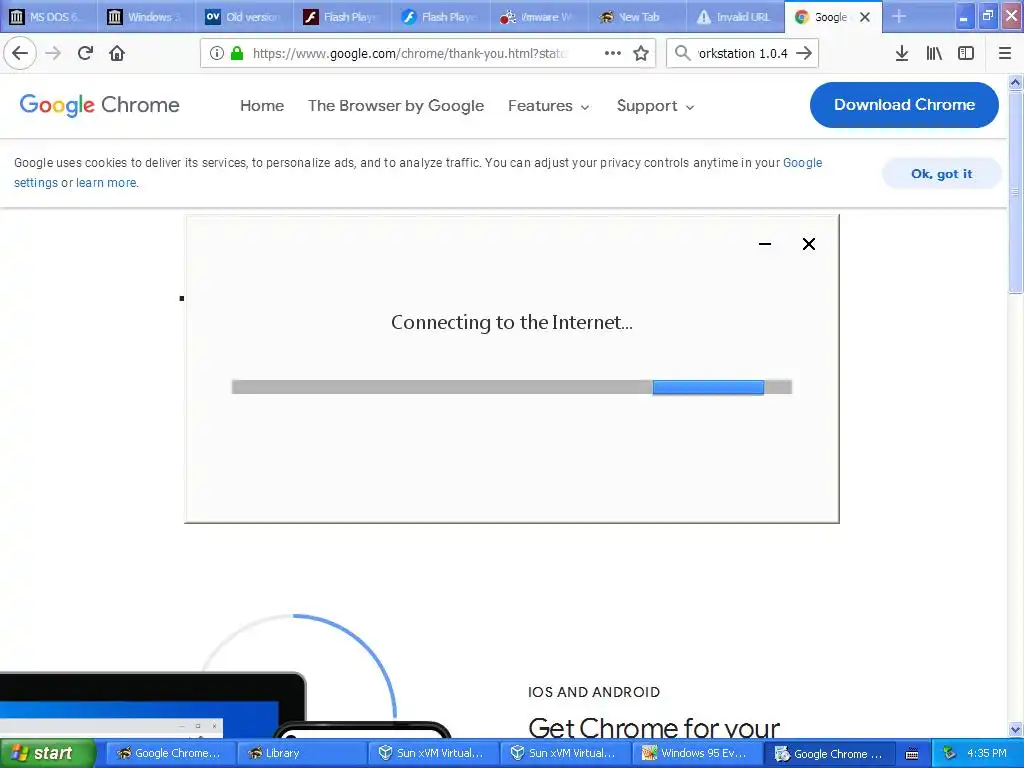Switch to the second Flash Player tab with blue icon
This screenshot has width=1024, height=768.
click(x=441, y=17)
